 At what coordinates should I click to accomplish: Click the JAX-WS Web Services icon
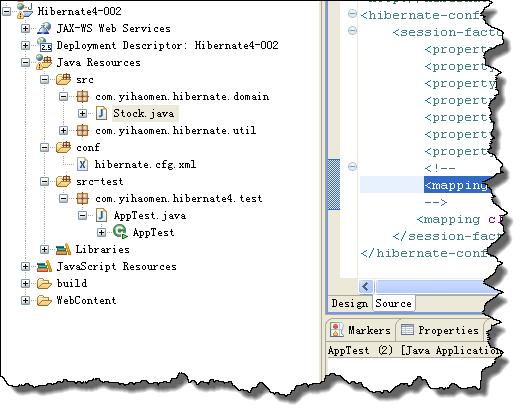tap(44, 28)
